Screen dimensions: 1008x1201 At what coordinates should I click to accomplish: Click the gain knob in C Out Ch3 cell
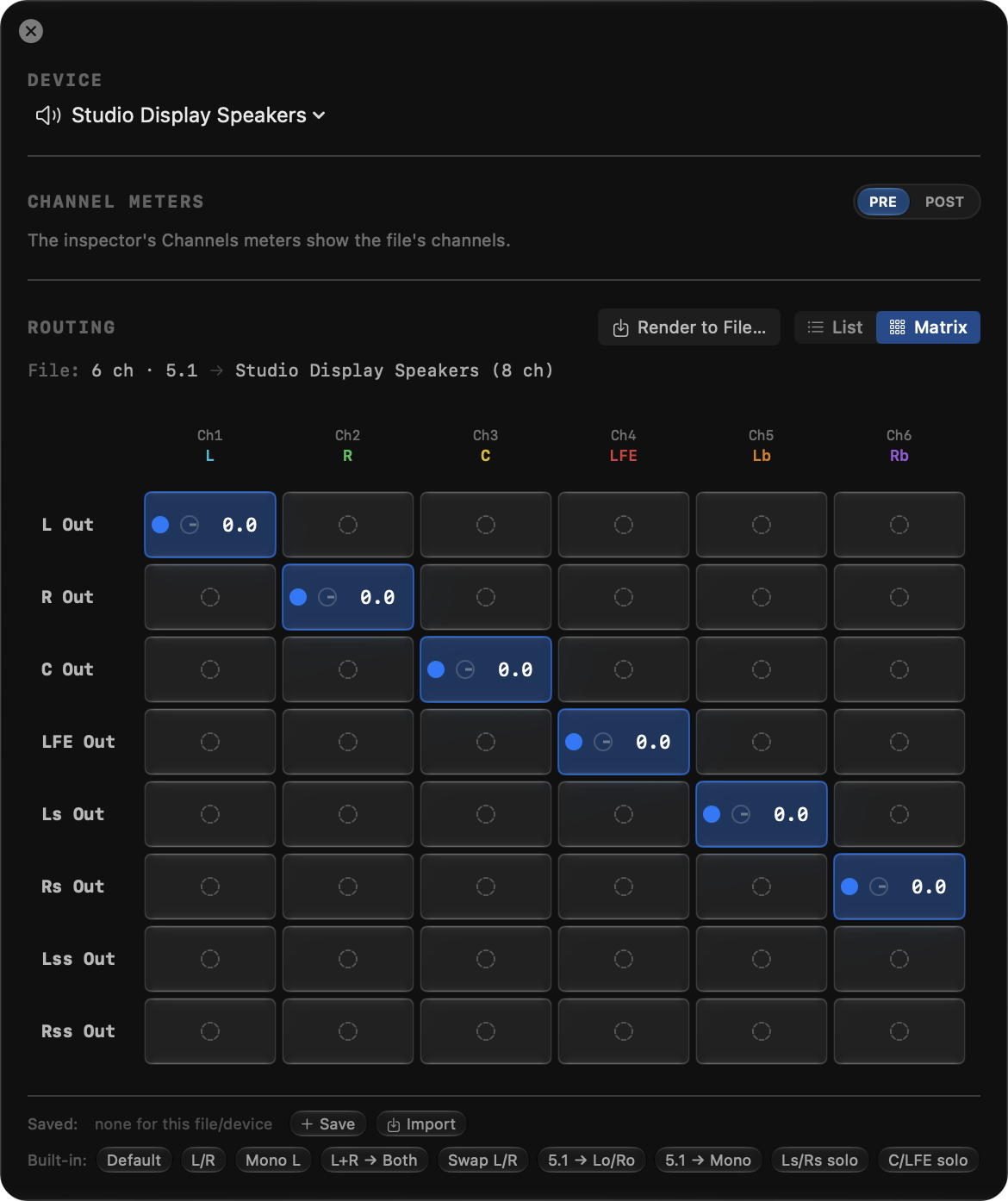(x=465, y=669)
